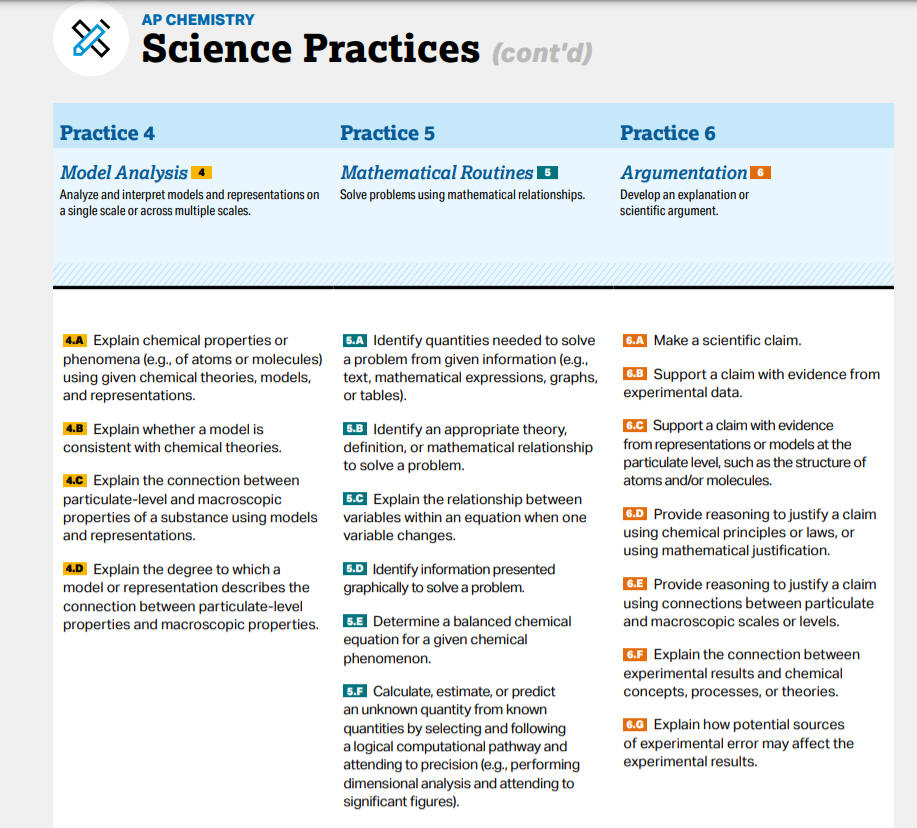The image size is (917, 828).
Task: Click the Model Analysis title
Action: click(x=123, y=173)
